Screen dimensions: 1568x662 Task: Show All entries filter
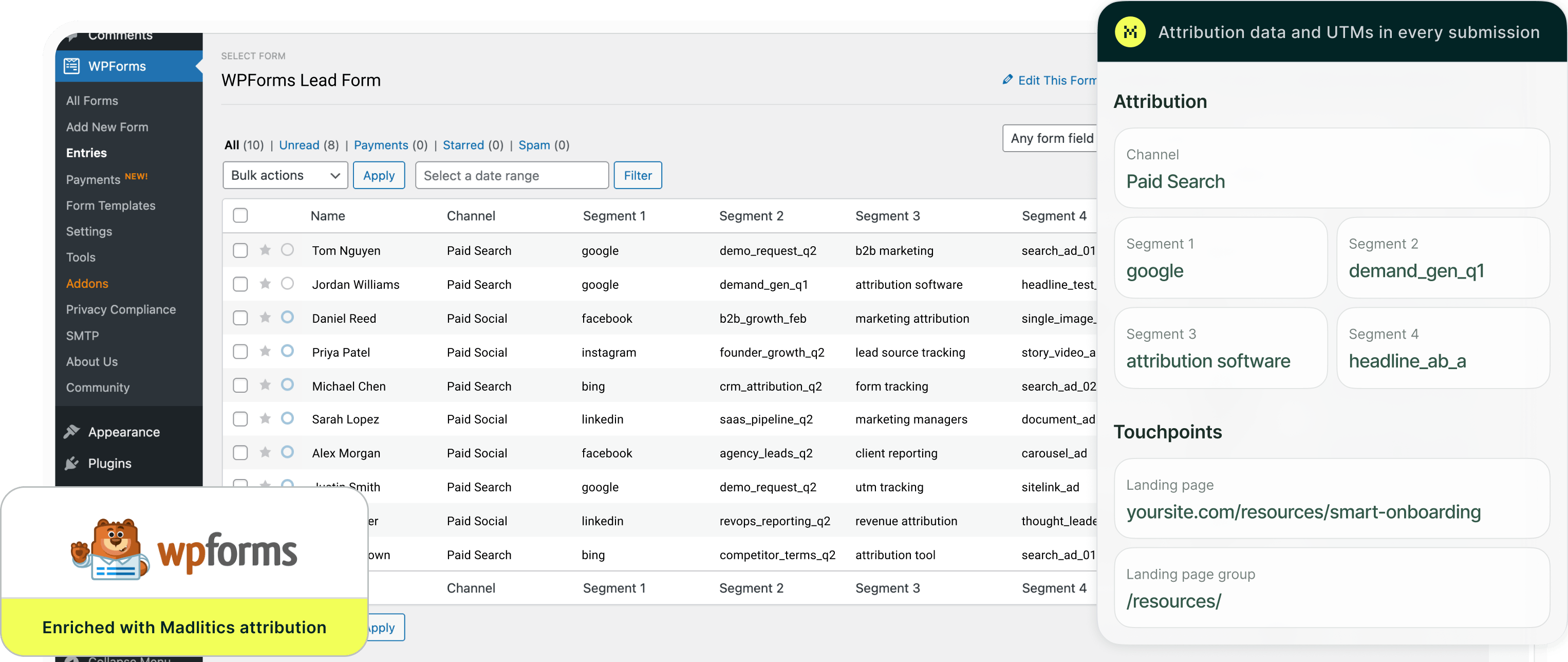[x=231, y=145]
